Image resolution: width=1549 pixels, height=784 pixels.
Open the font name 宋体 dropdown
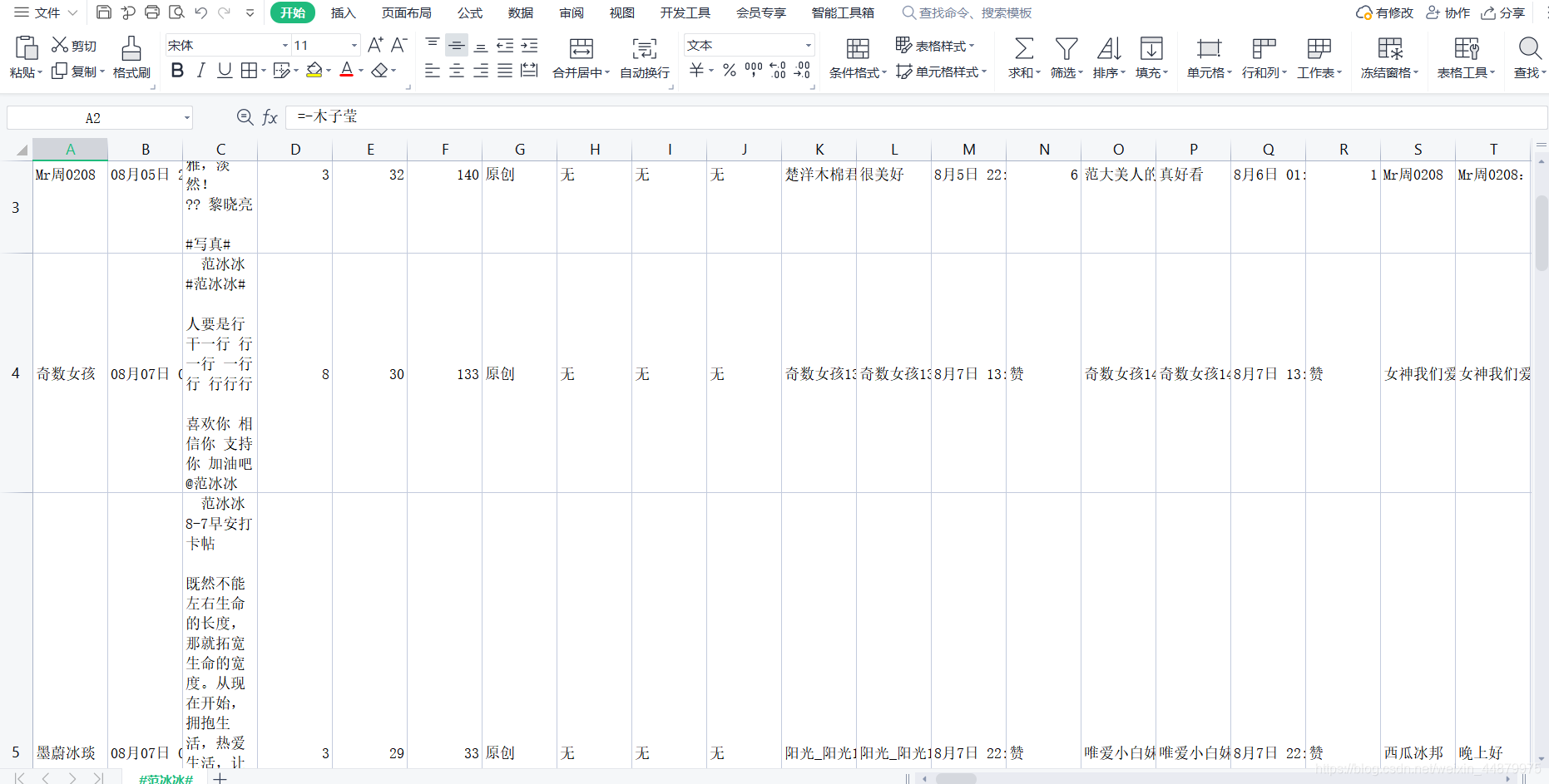[285, 45]
